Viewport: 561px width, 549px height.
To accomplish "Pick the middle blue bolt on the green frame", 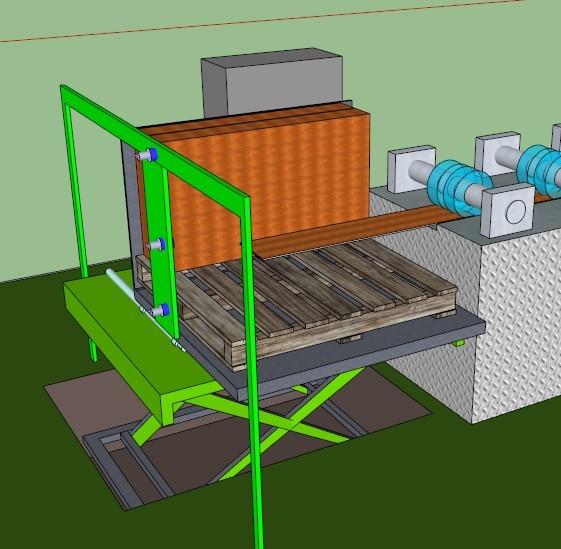I will (157, 245).
